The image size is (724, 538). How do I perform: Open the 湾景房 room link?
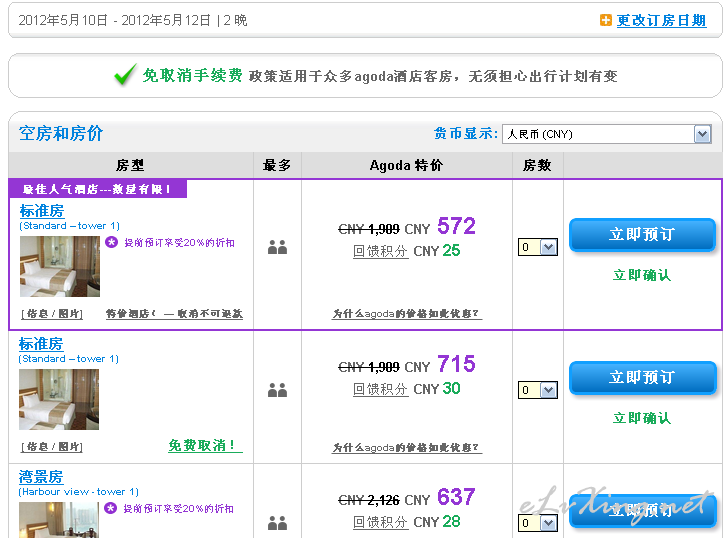41,477
